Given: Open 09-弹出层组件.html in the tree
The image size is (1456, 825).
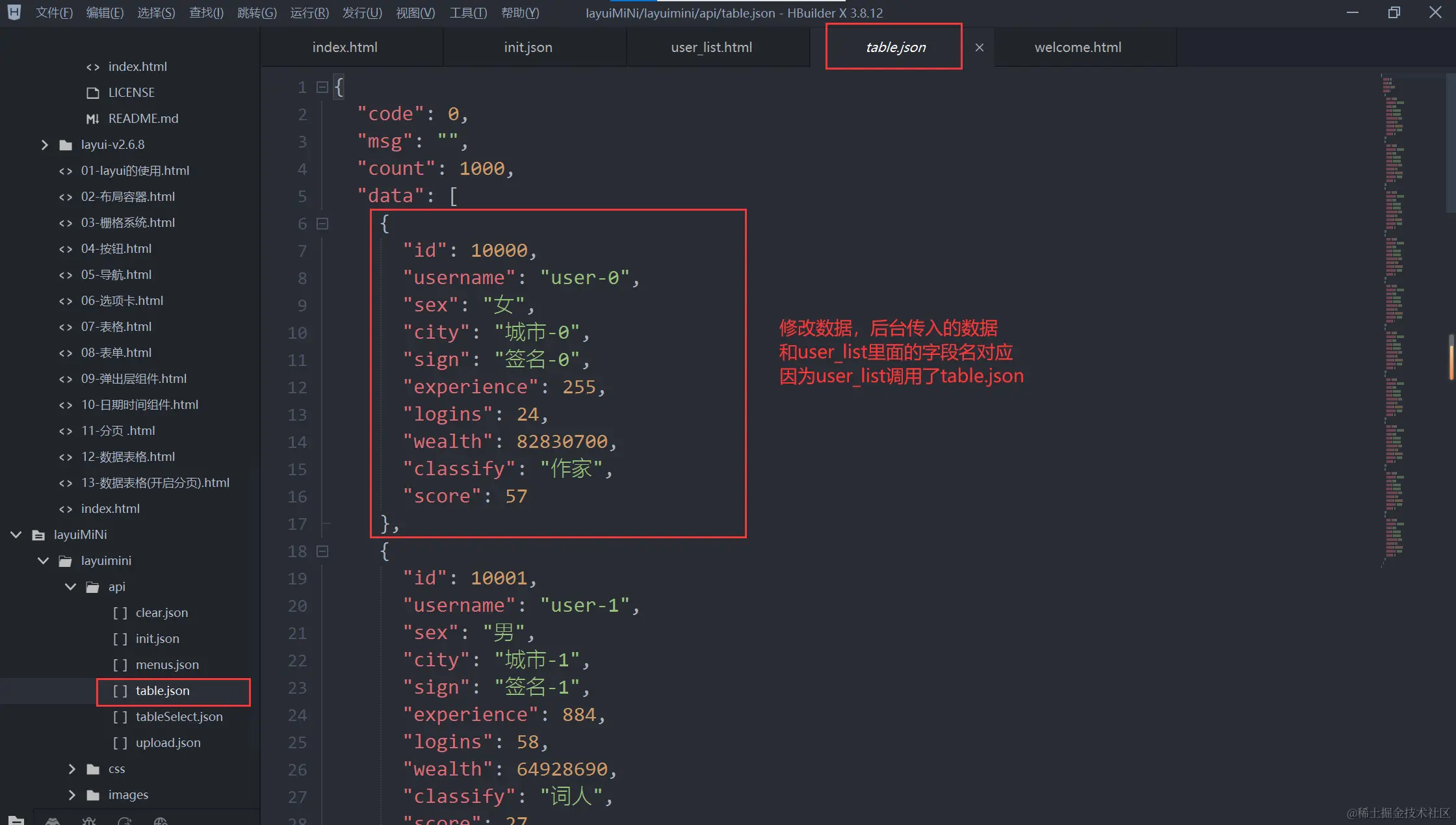Looking at the screenshot, I should click(133, 379).
